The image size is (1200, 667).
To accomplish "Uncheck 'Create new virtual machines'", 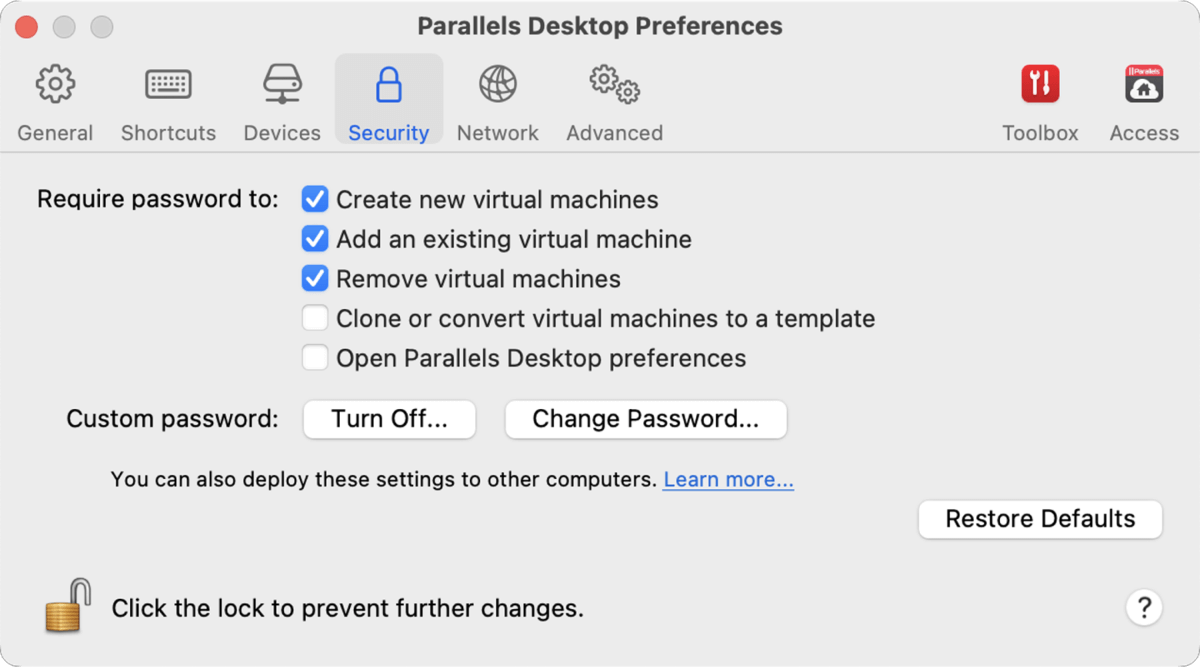I will coord(314,199).
